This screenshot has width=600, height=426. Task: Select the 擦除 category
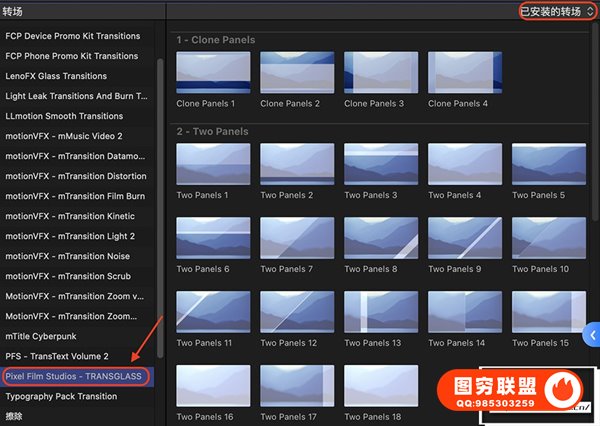pos(15,417)
